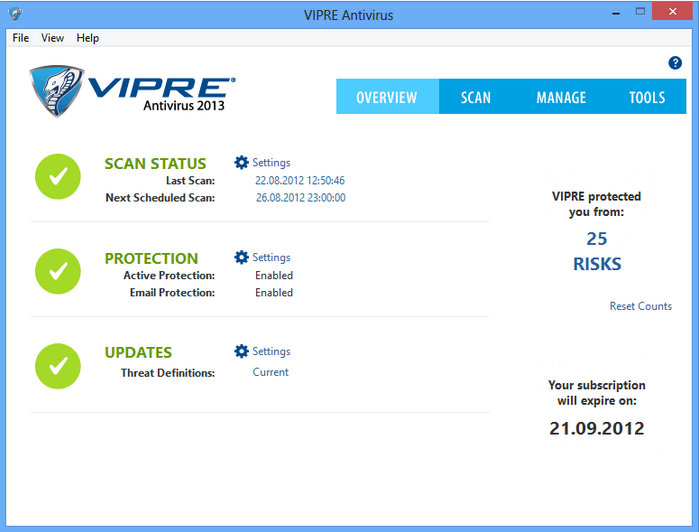Click next scheduled scan 26.08.2012 23:00:00
Image resolution: width=699 pixels, height=532 pixels.
point(300,198)
